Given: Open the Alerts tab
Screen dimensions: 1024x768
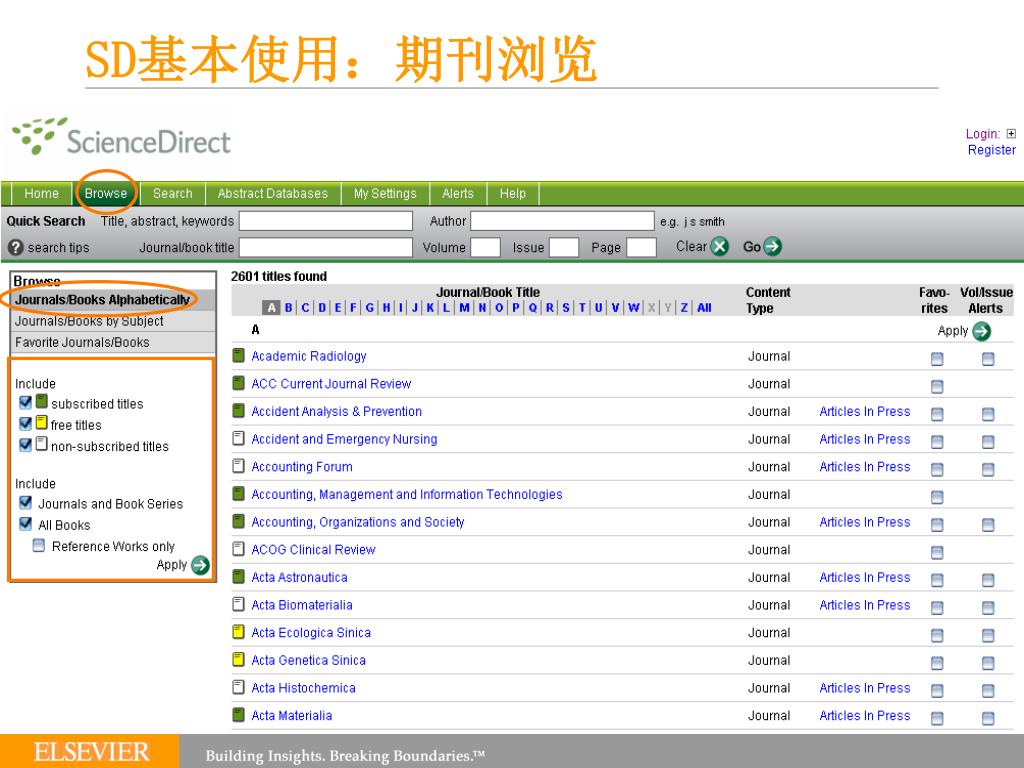Looking at the screenshot, I should point(457,194).
